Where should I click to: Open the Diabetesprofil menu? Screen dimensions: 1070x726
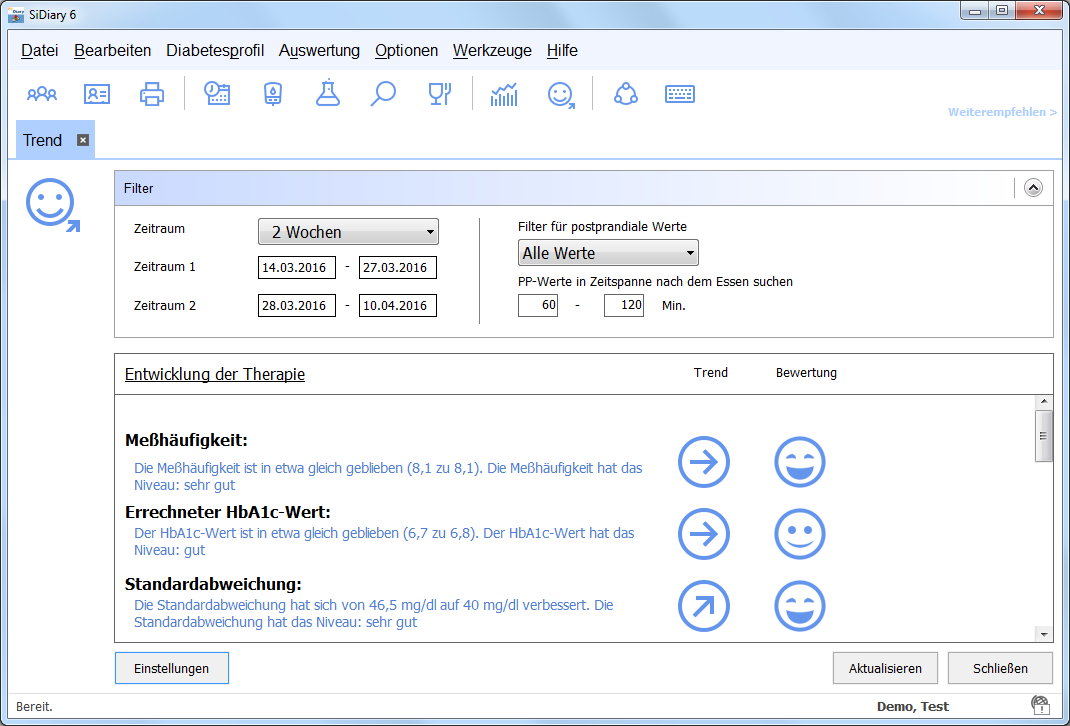tap(215, 51)
